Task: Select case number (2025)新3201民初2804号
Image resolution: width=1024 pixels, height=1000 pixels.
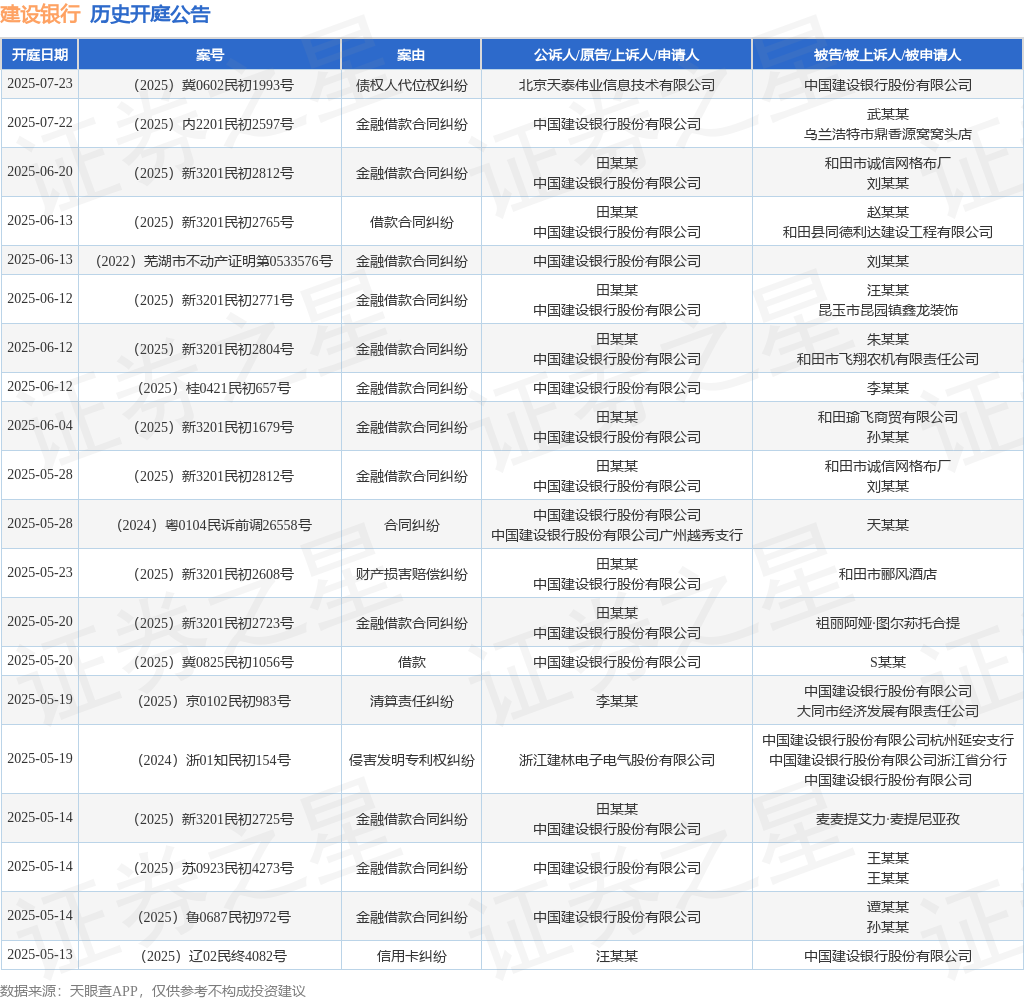Action: pos(214,349)
